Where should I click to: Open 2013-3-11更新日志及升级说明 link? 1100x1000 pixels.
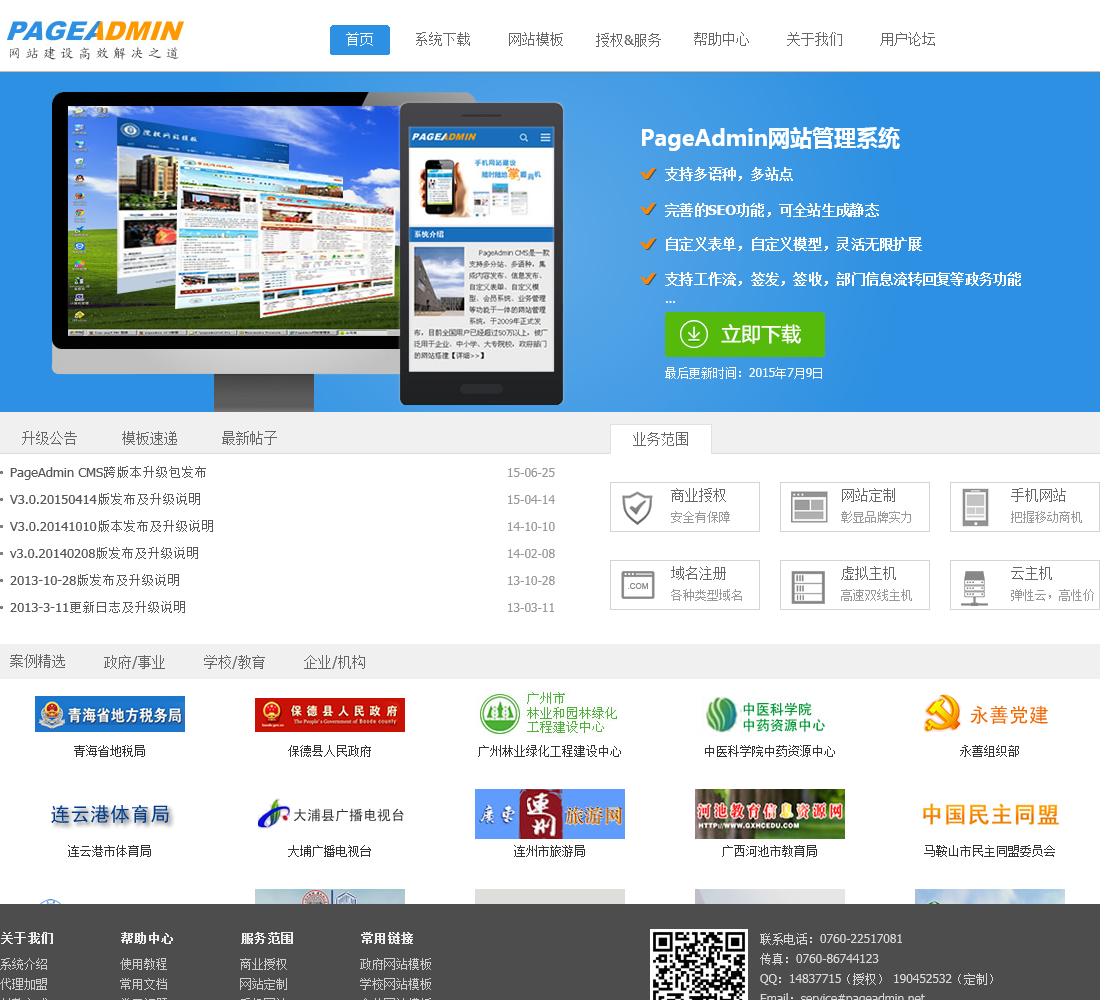click(98, 607)
